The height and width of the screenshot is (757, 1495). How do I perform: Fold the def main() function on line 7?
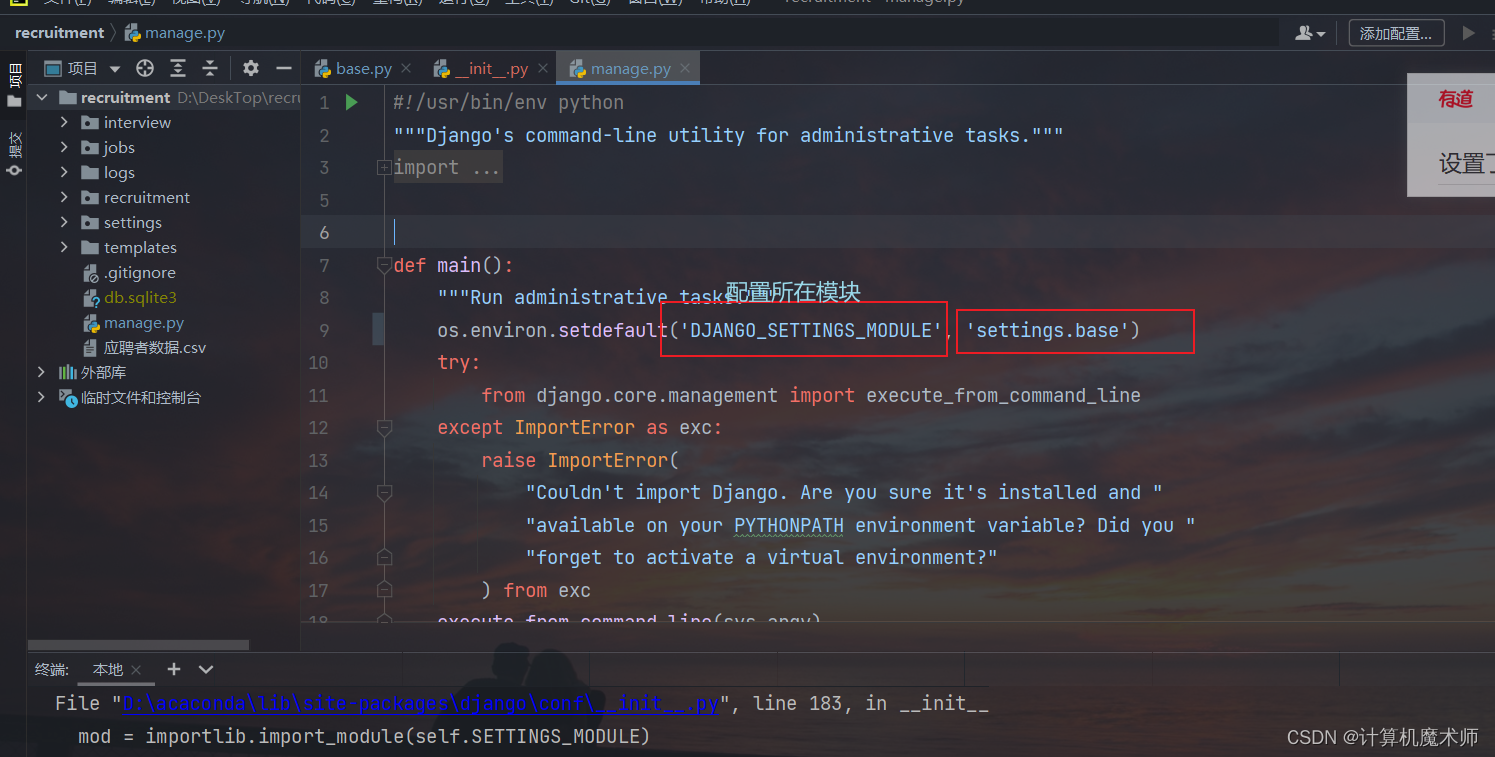coord(384,265)
